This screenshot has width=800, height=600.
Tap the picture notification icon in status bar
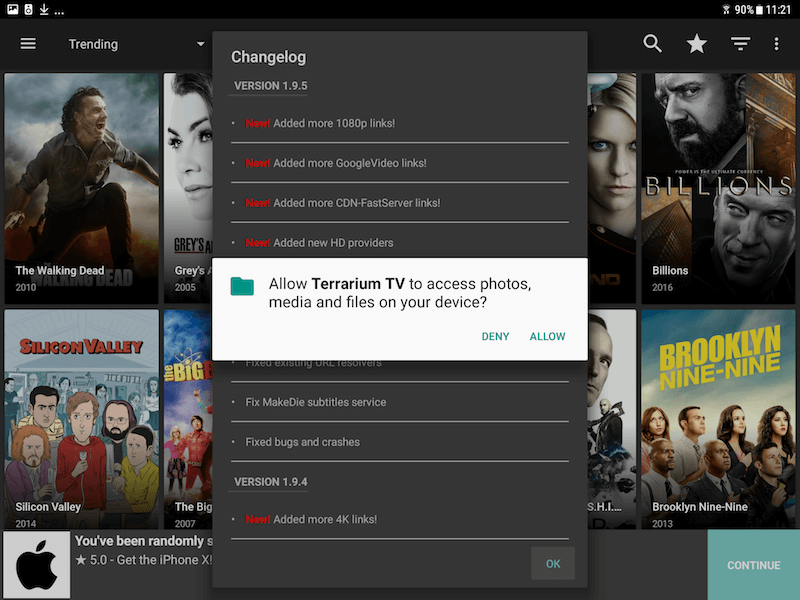13,9
